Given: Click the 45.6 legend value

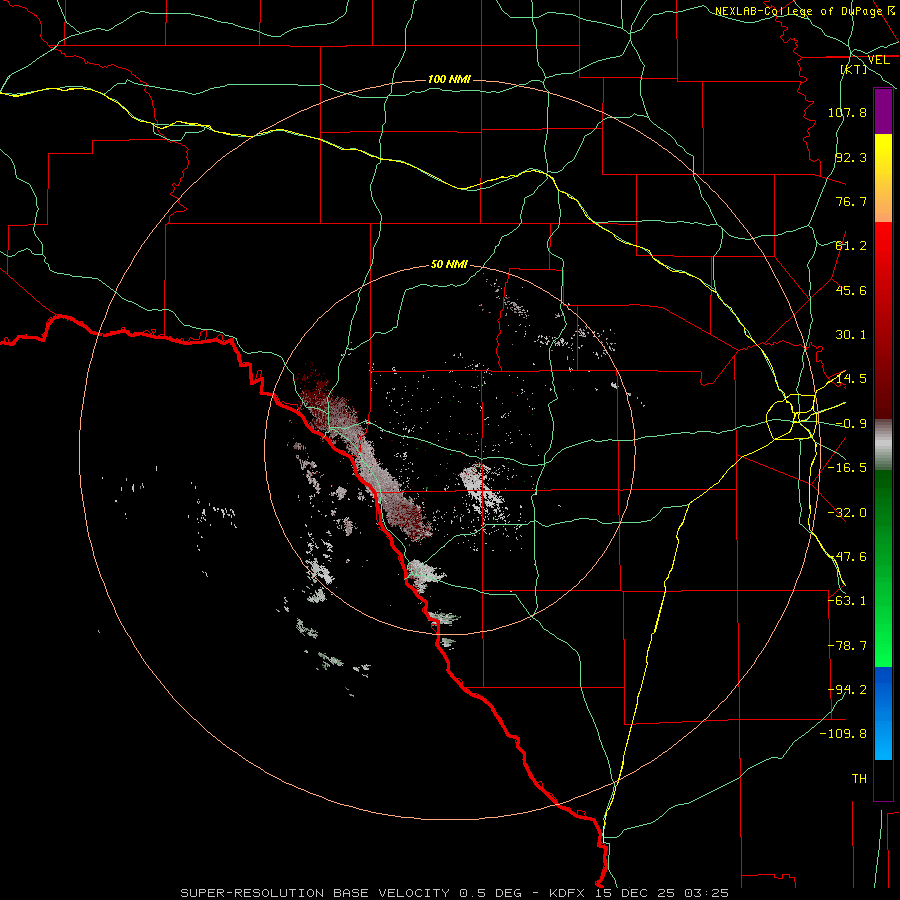Looking at the screenshot, I should tap(851, 290).
